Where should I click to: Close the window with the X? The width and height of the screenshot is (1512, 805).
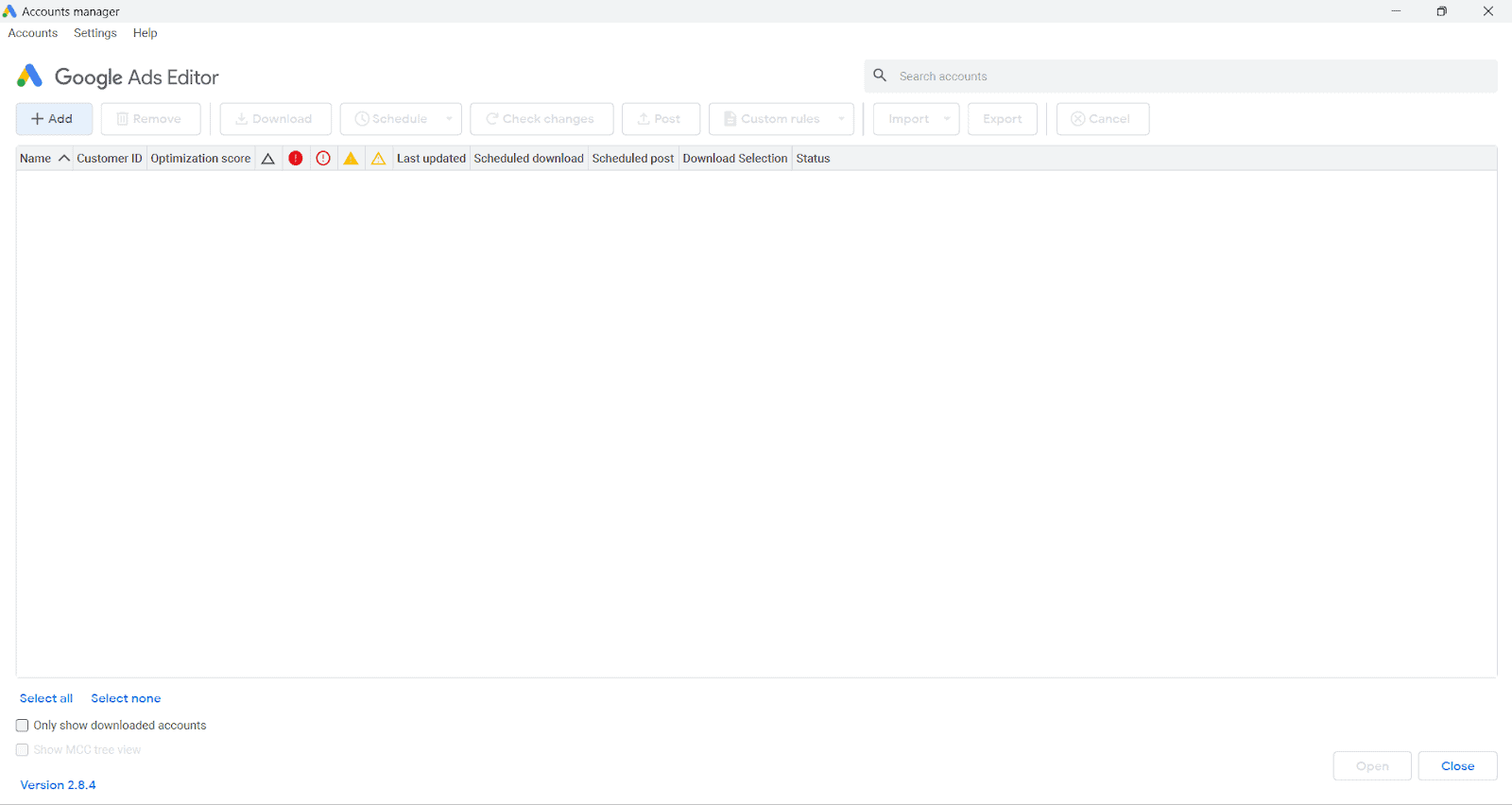(x=1488, y=11)
